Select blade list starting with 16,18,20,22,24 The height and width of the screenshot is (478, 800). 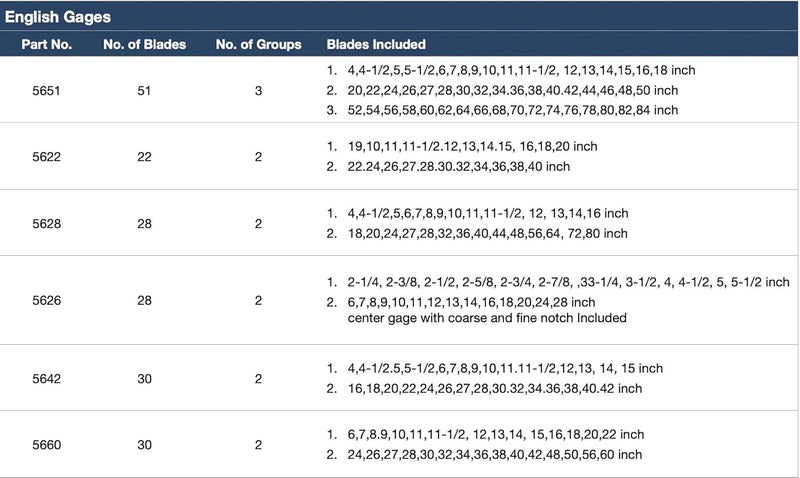tap(495, 389)
